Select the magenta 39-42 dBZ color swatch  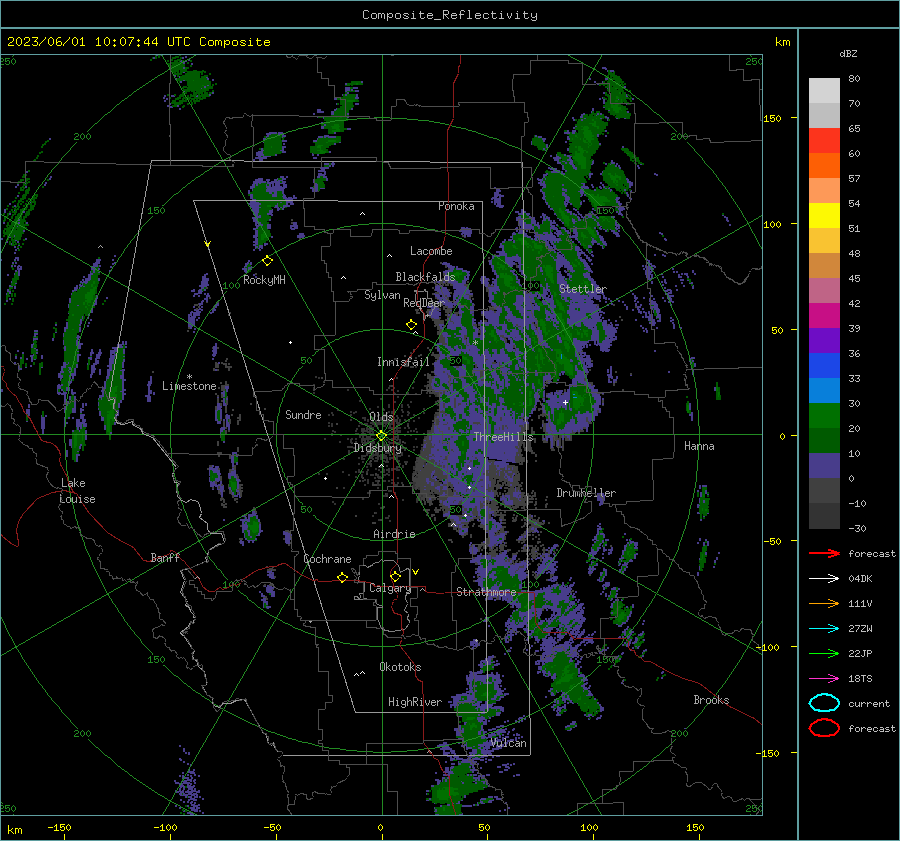[x=824, y=316]
